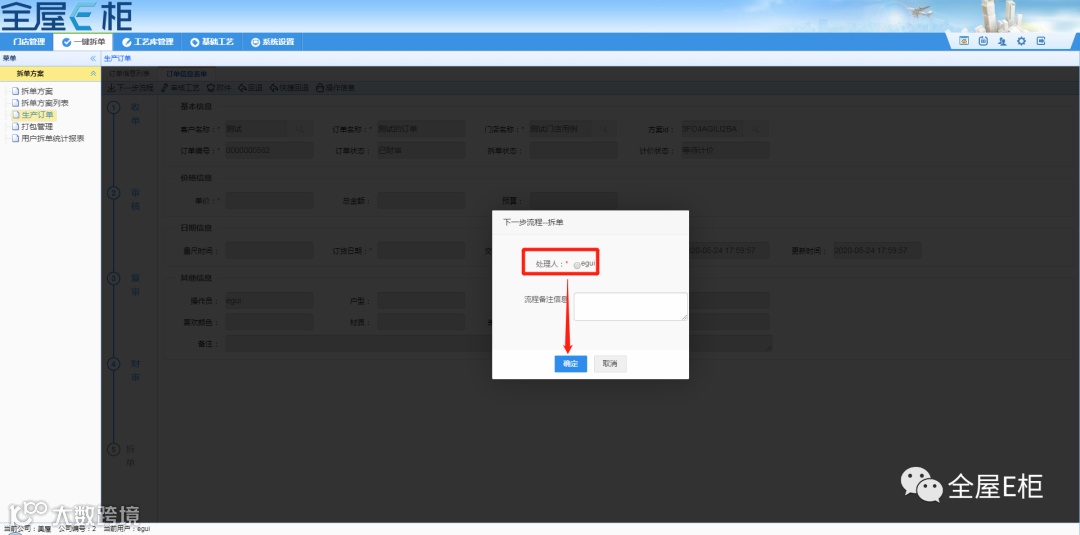Click step 4 circle 财审 in workflow
The image size is (1080, 535).
[x=114, y=364]
